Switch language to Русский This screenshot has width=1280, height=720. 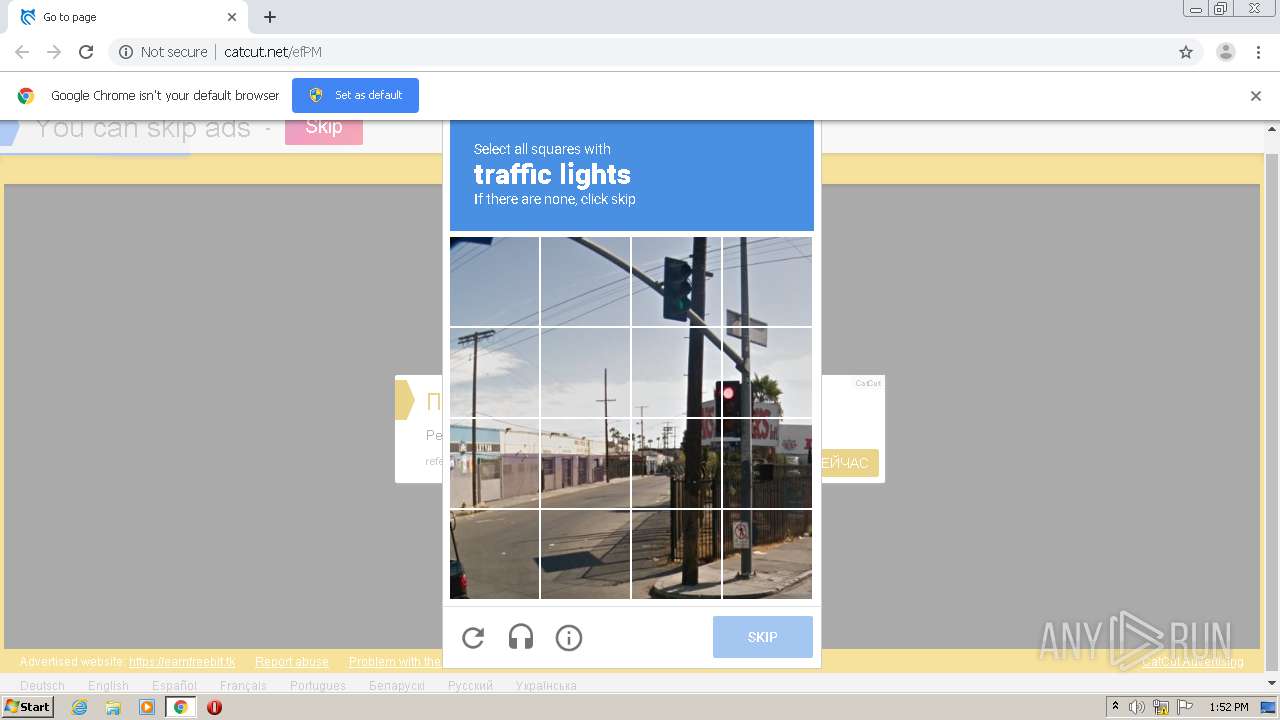point(470,686)
